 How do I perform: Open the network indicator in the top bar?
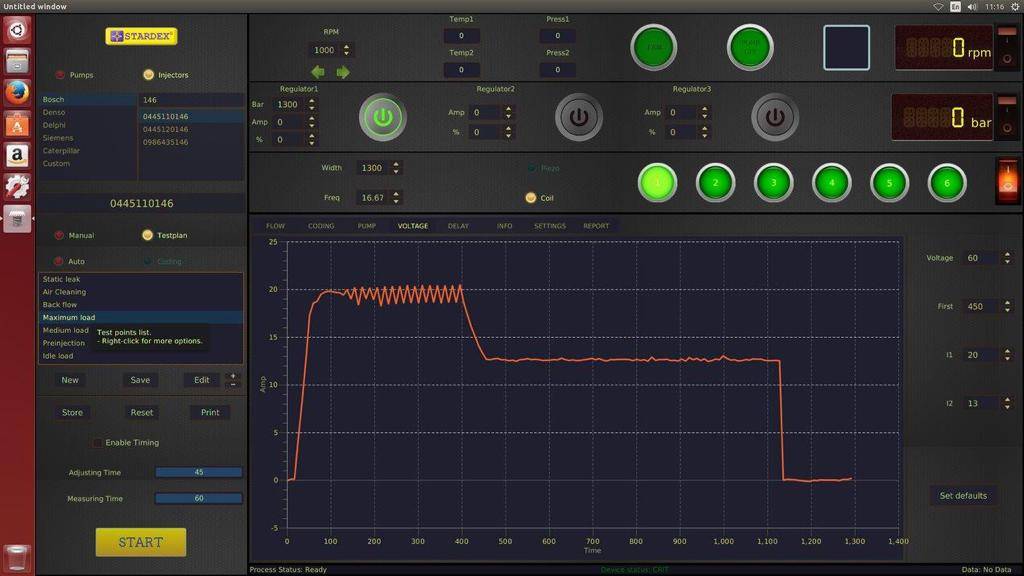coord(938,7)
